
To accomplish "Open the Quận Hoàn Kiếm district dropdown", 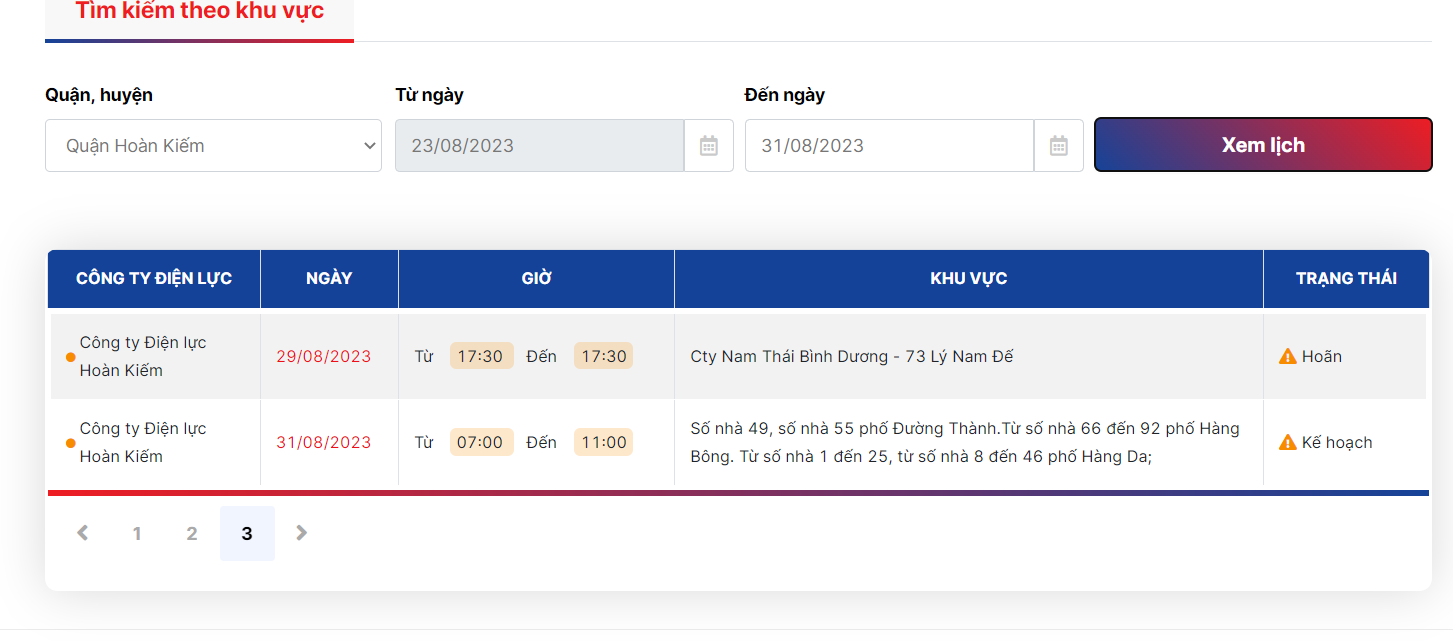I will [213, 146].
